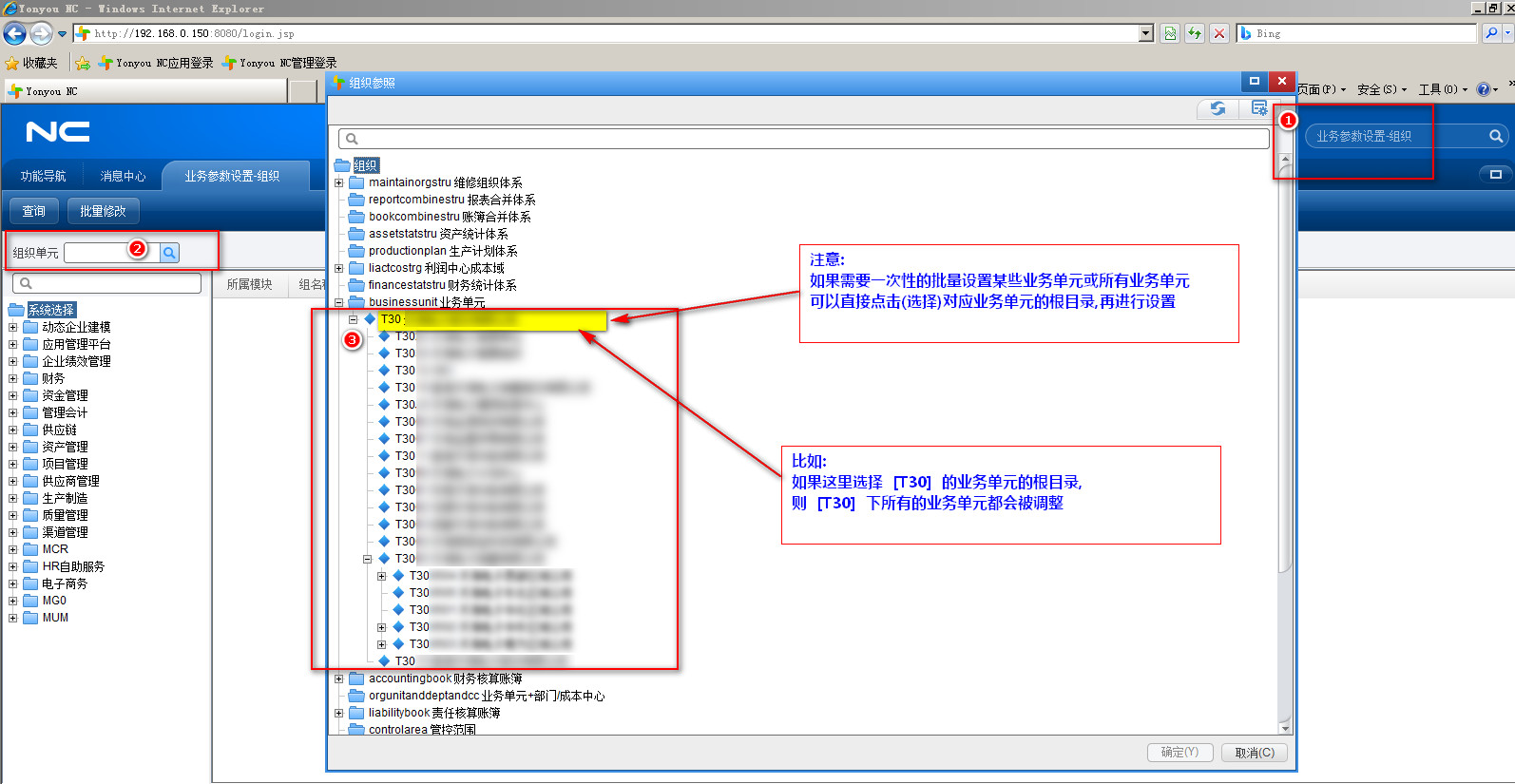Expand the 财务 folder in left tree
The width and height of the screenshot is (1515, 784).
click(13, 378)
